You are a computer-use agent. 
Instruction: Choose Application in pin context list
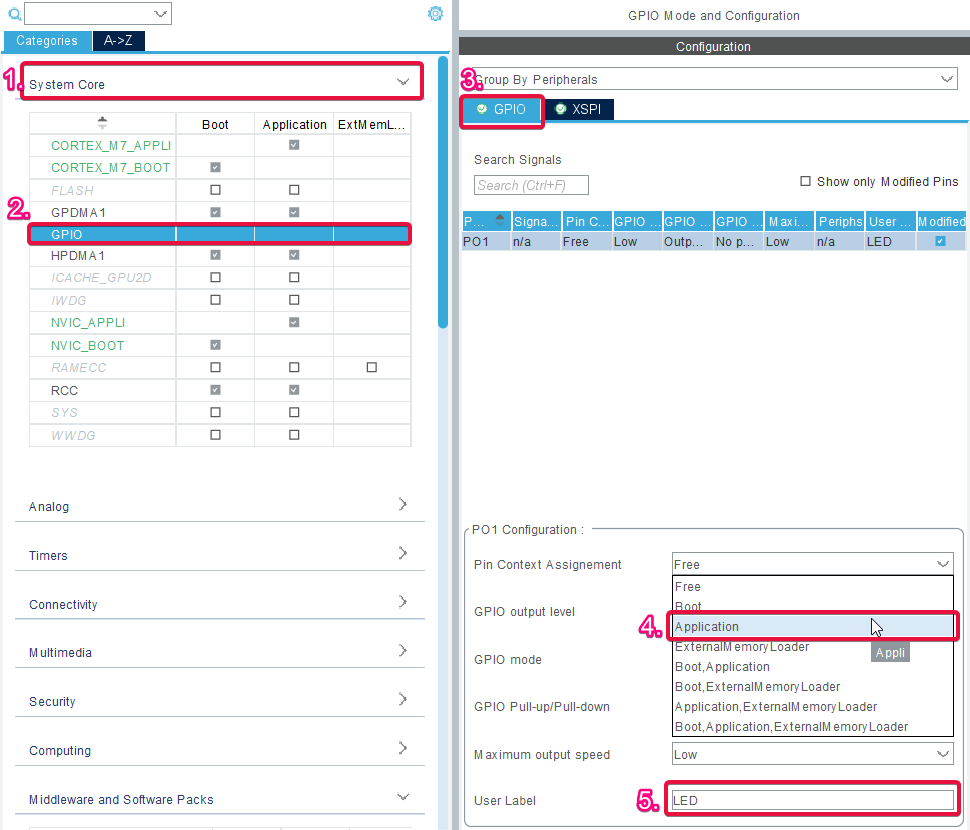click(812, 627)
